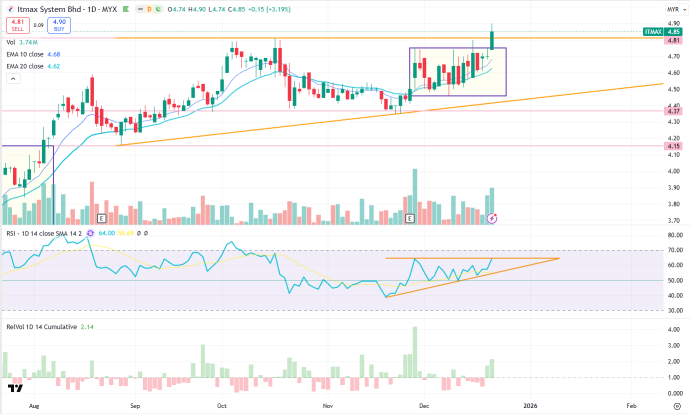Click the Itmax System Bhd symbol logo
This screenshot has width=690, height=414.
[x=11, y=9]
